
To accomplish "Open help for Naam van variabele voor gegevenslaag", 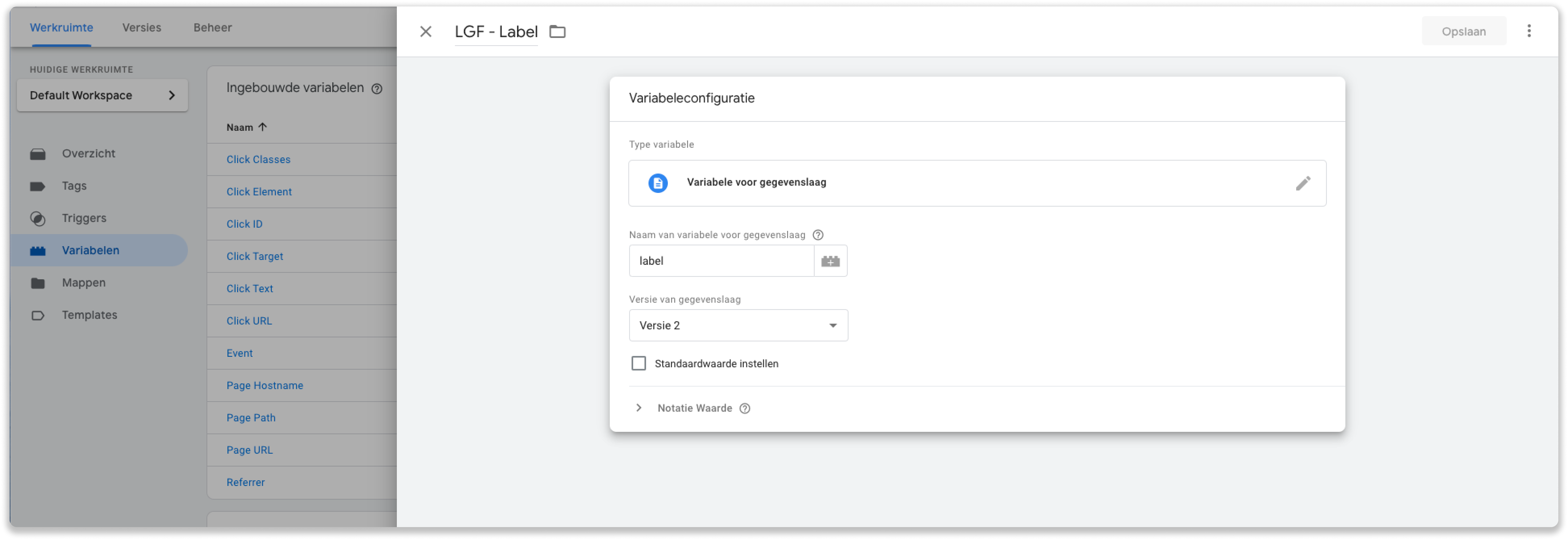I will pyautogui.click(x=818, y=235).
